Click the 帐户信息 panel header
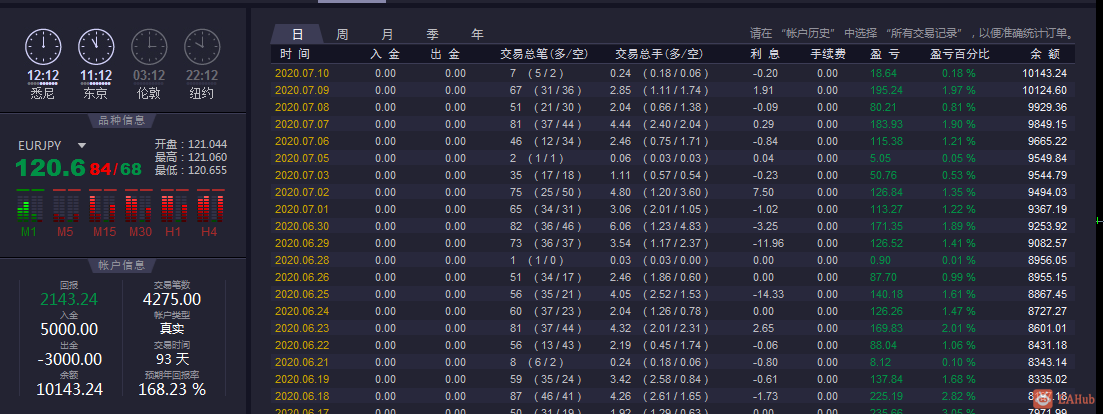The width and height of the screenshot is (1104, 414). coord(123,265)
